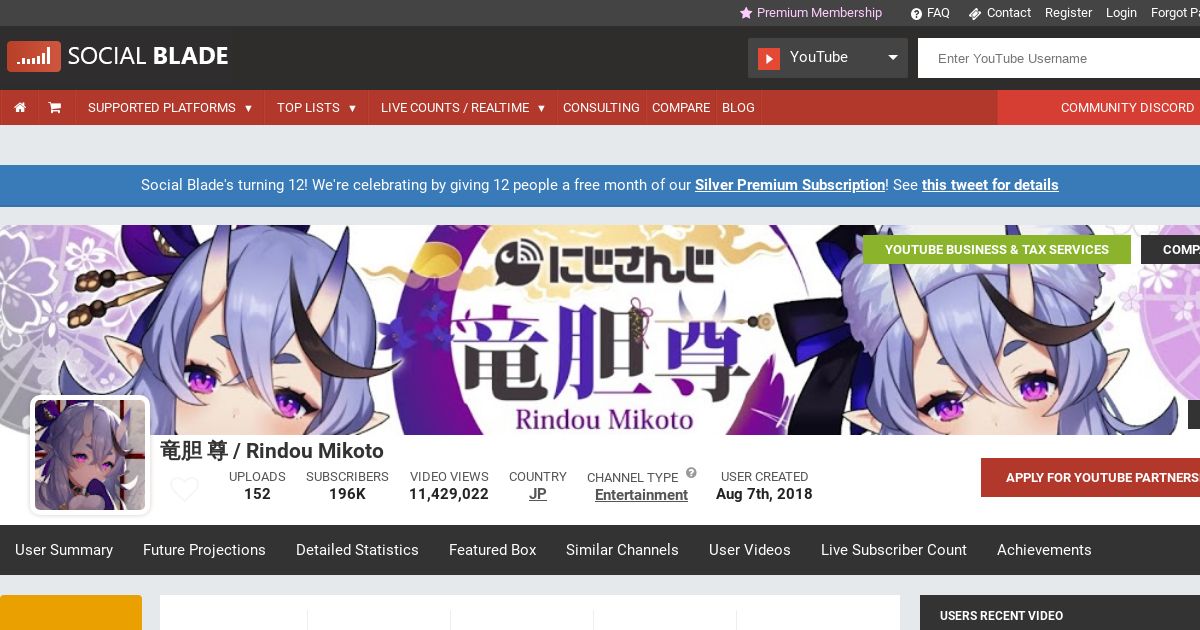Expand the Supported Platforms menu
Viewport: 1200px width, 630px height.
(x=170, y=107)
